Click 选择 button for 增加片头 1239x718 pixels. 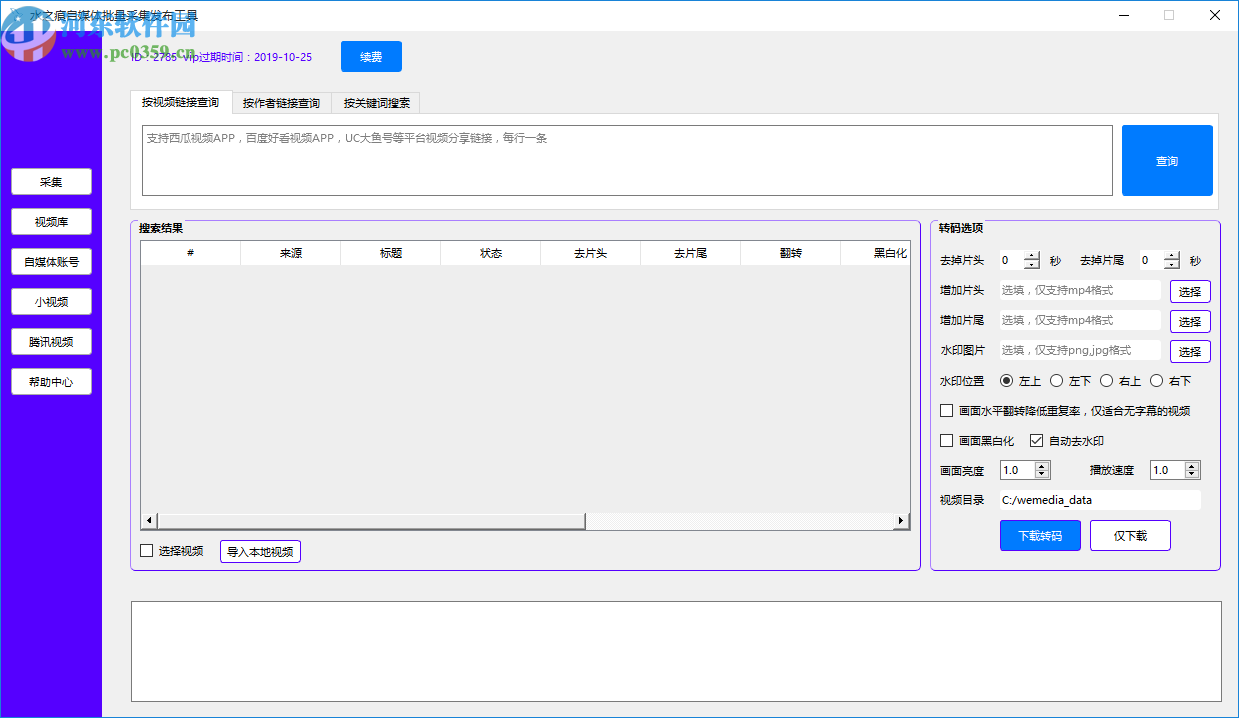(1190, 291)
